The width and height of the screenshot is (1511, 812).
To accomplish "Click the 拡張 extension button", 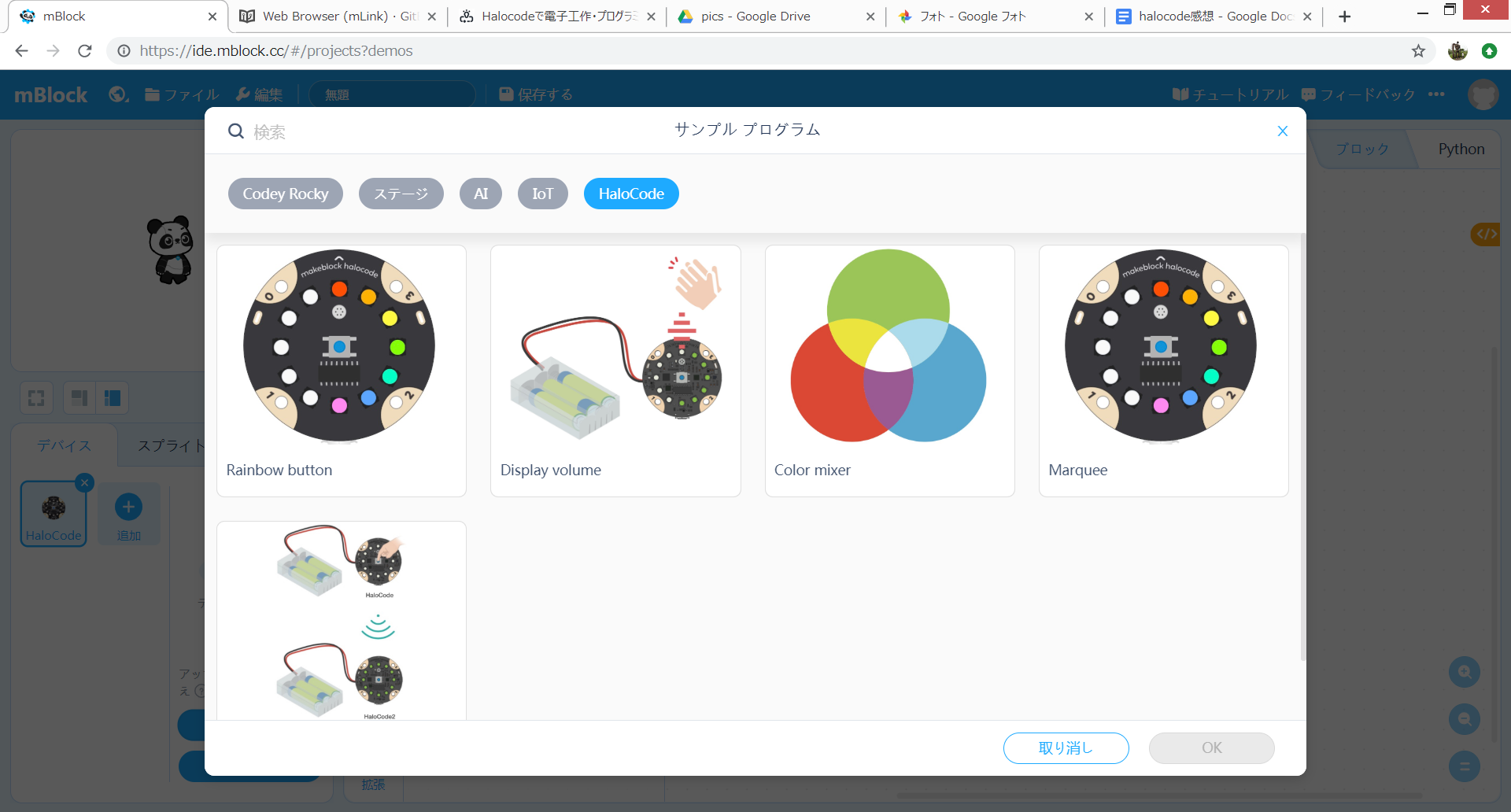I will coord(374,785).
